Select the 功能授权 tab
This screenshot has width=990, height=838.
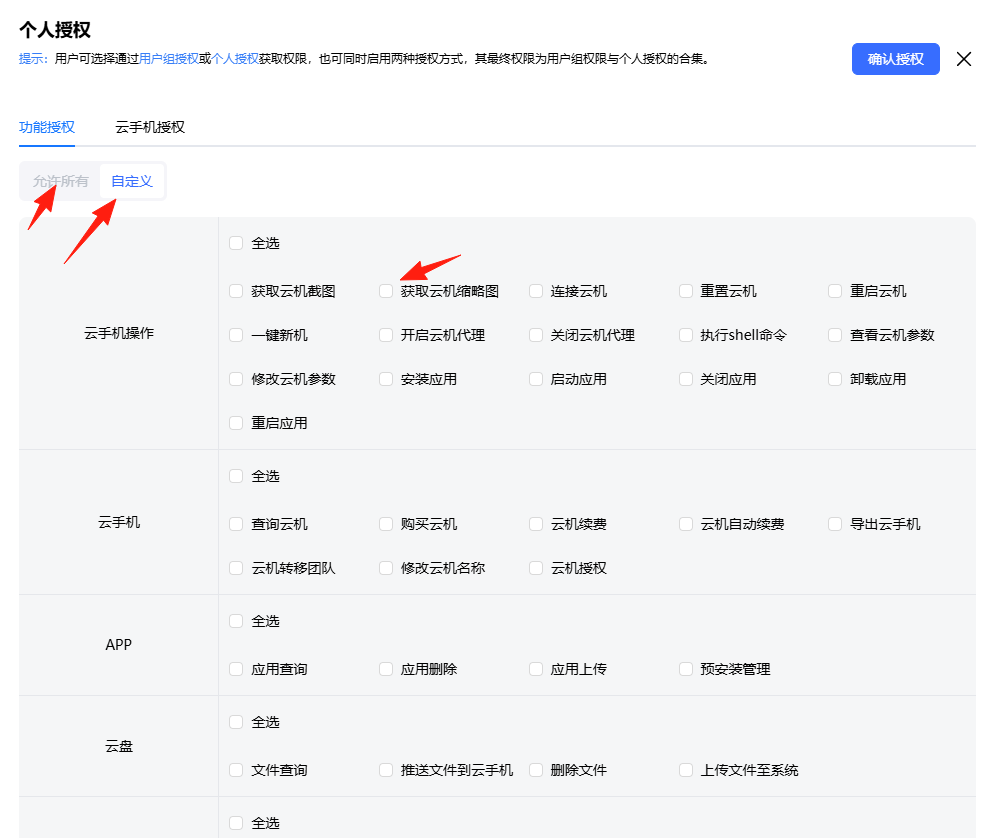coord(47,127)
